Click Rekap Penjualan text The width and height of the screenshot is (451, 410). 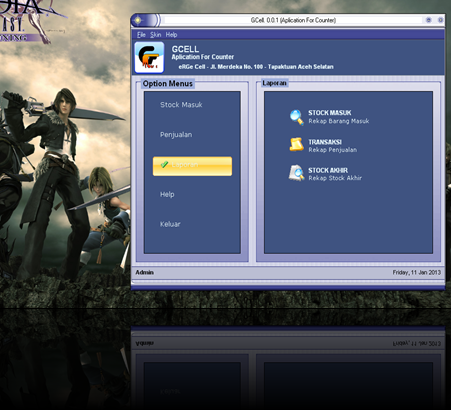click(333, 150)
